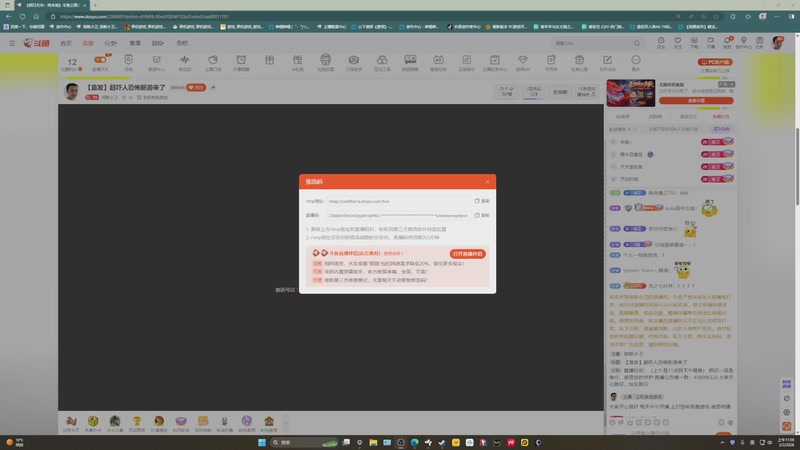Expand the system tray hidden icons chevron
800x450 pixels.
722,442
